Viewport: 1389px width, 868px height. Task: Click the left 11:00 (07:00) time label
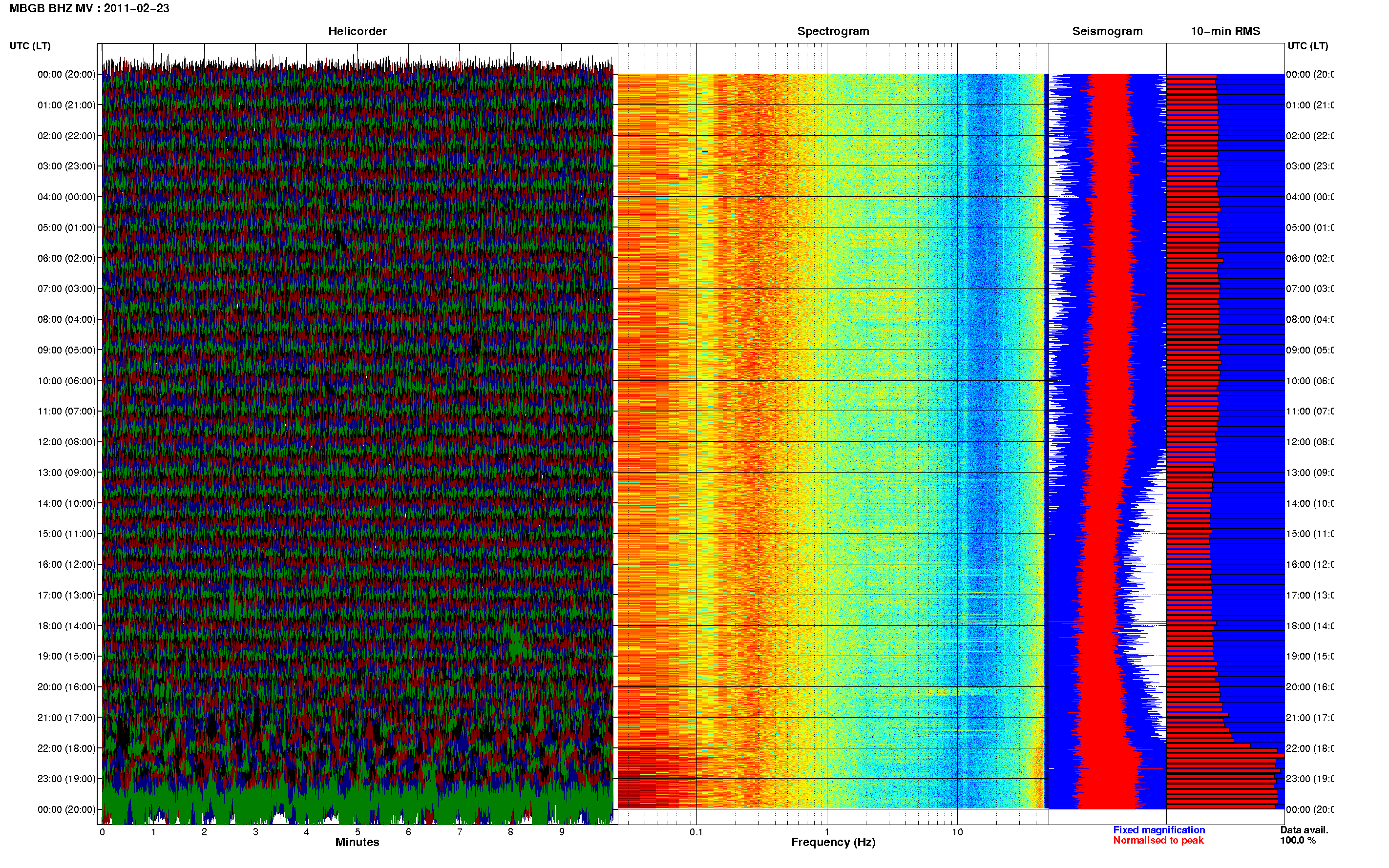[66, 411]
